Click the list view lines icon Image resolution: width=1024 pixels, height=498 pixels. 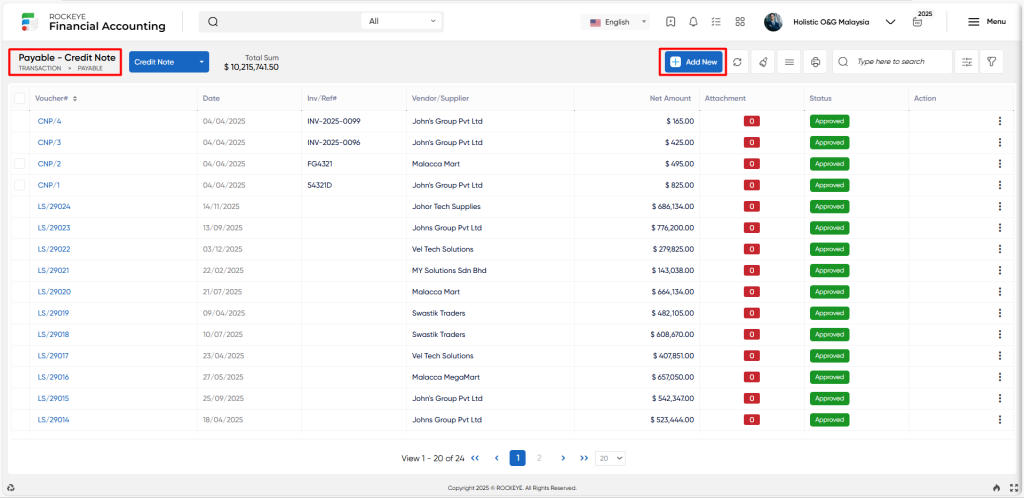[x=789, y=62]
